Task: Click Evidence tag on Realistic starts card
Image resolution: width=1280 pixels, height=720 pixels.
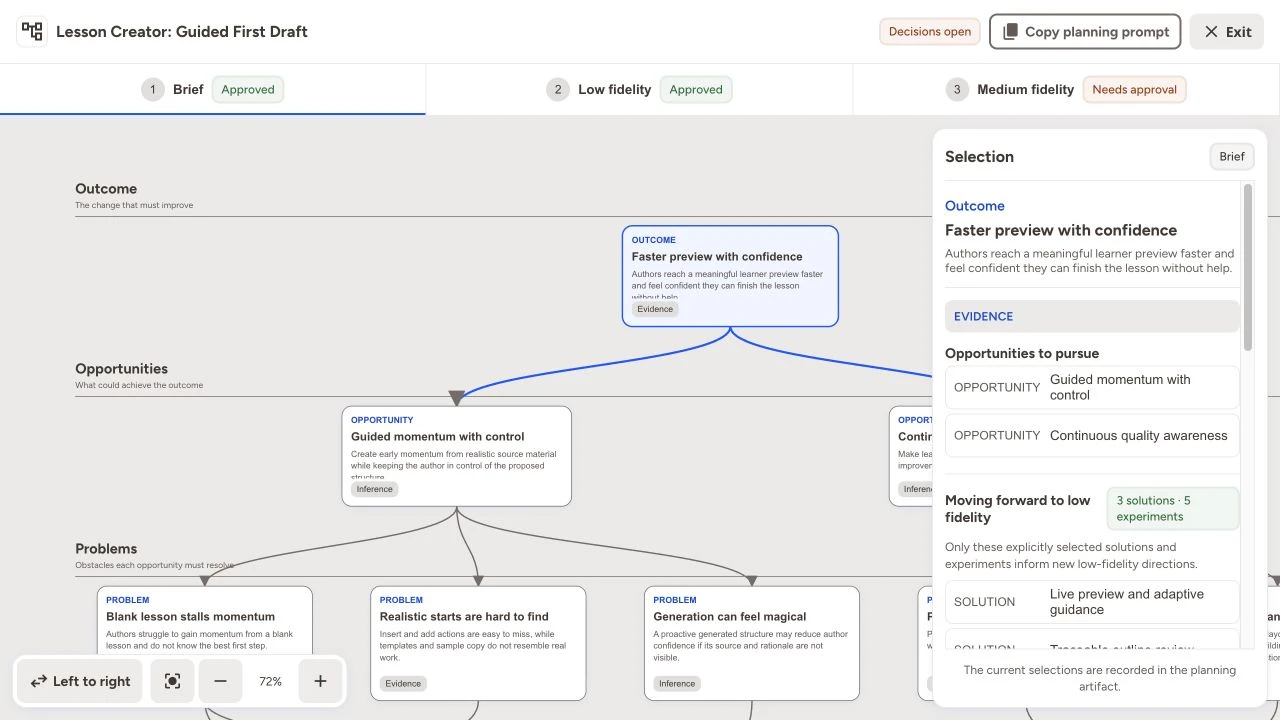Action: point(403,683)
